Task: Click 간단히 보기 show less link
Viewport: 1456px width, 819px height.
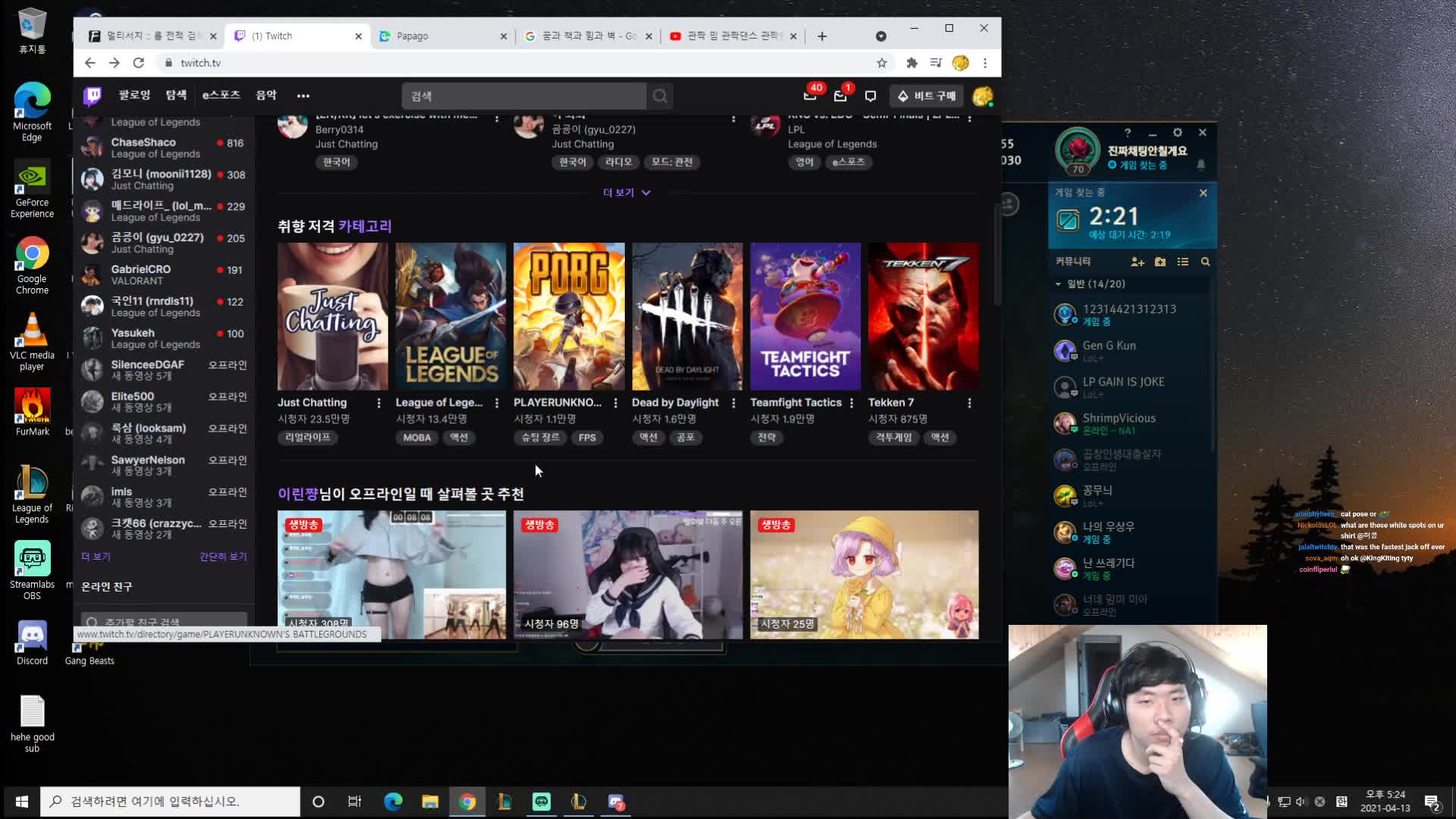Action: pos(223,557)
